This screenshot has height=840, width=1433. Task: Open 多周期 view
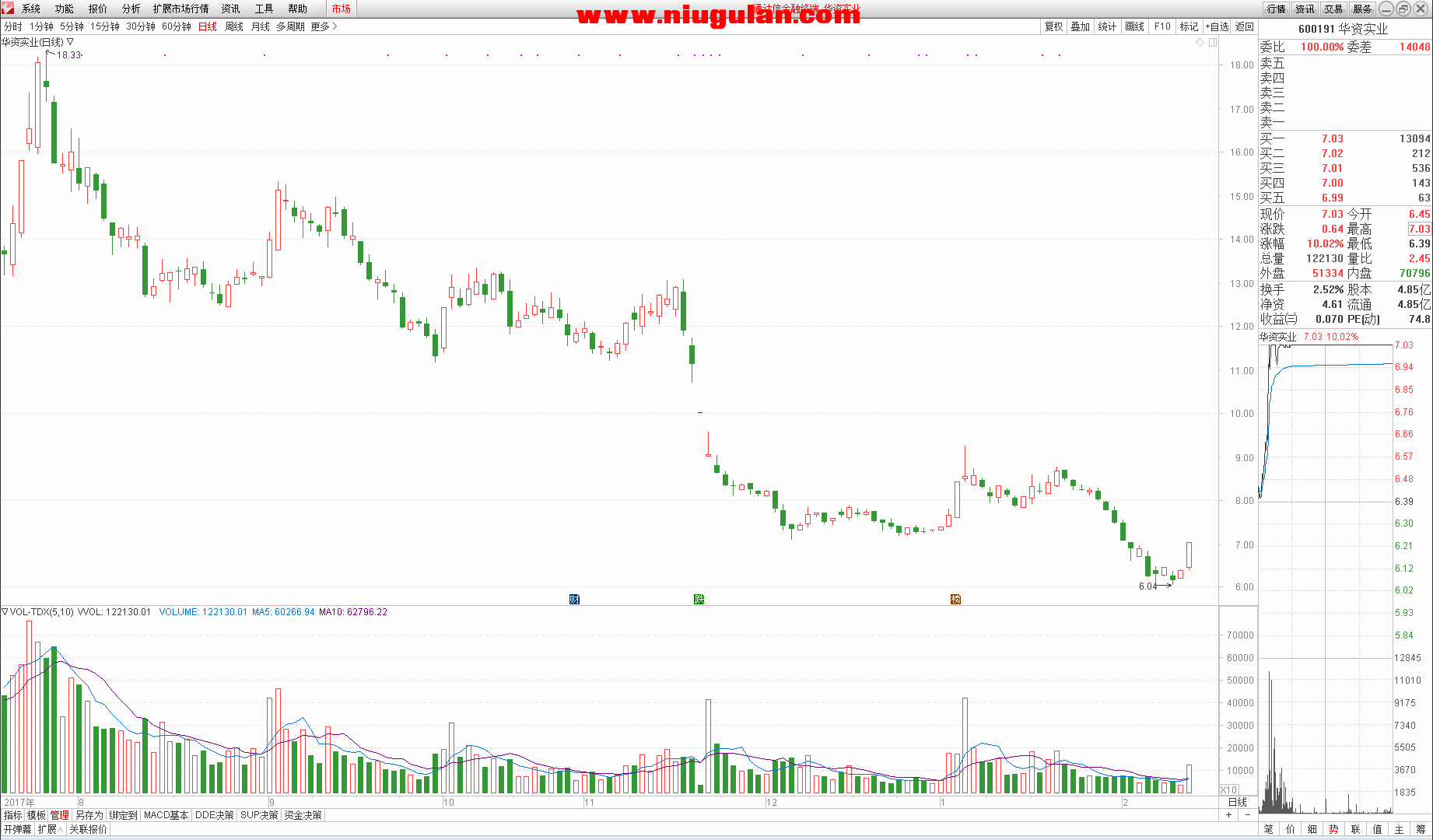291,26
